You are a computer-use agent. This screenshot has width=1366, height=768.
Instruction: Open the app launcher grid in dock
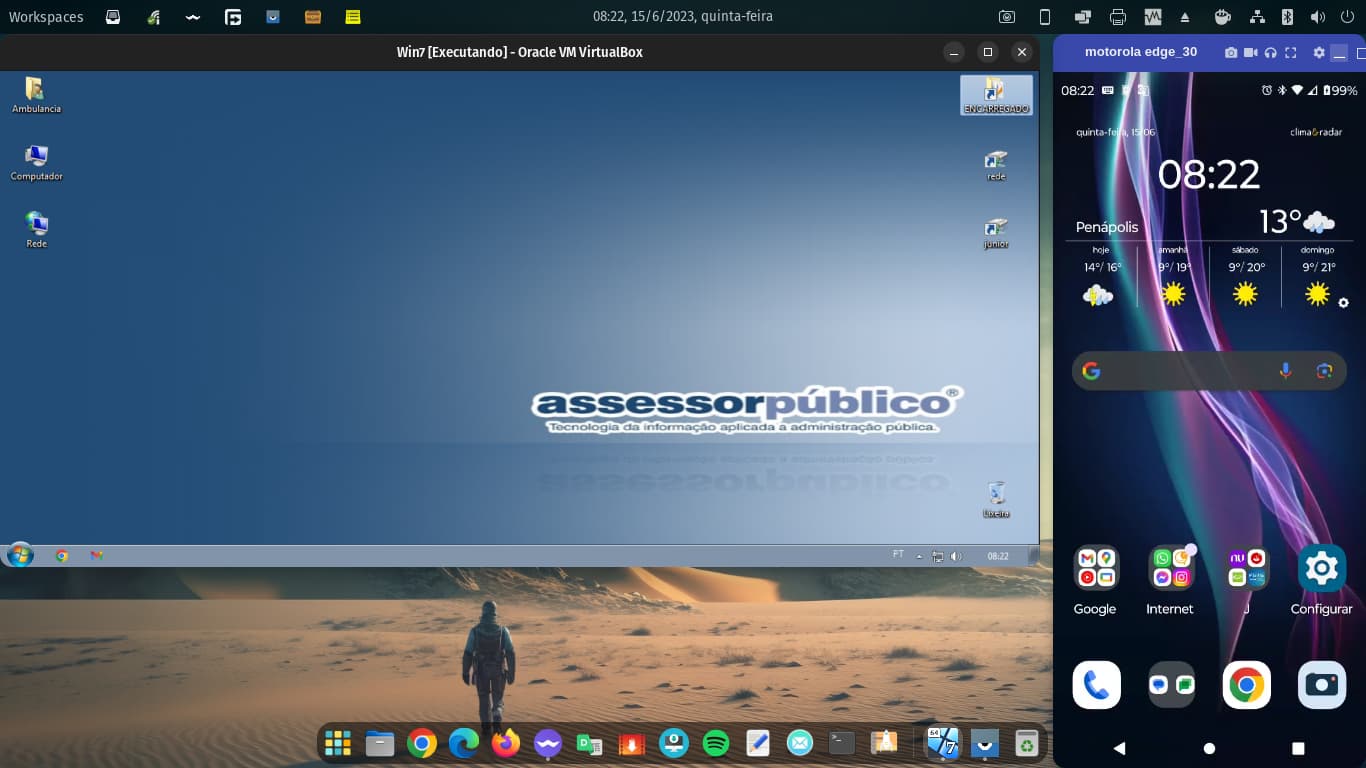click(338, 743)
